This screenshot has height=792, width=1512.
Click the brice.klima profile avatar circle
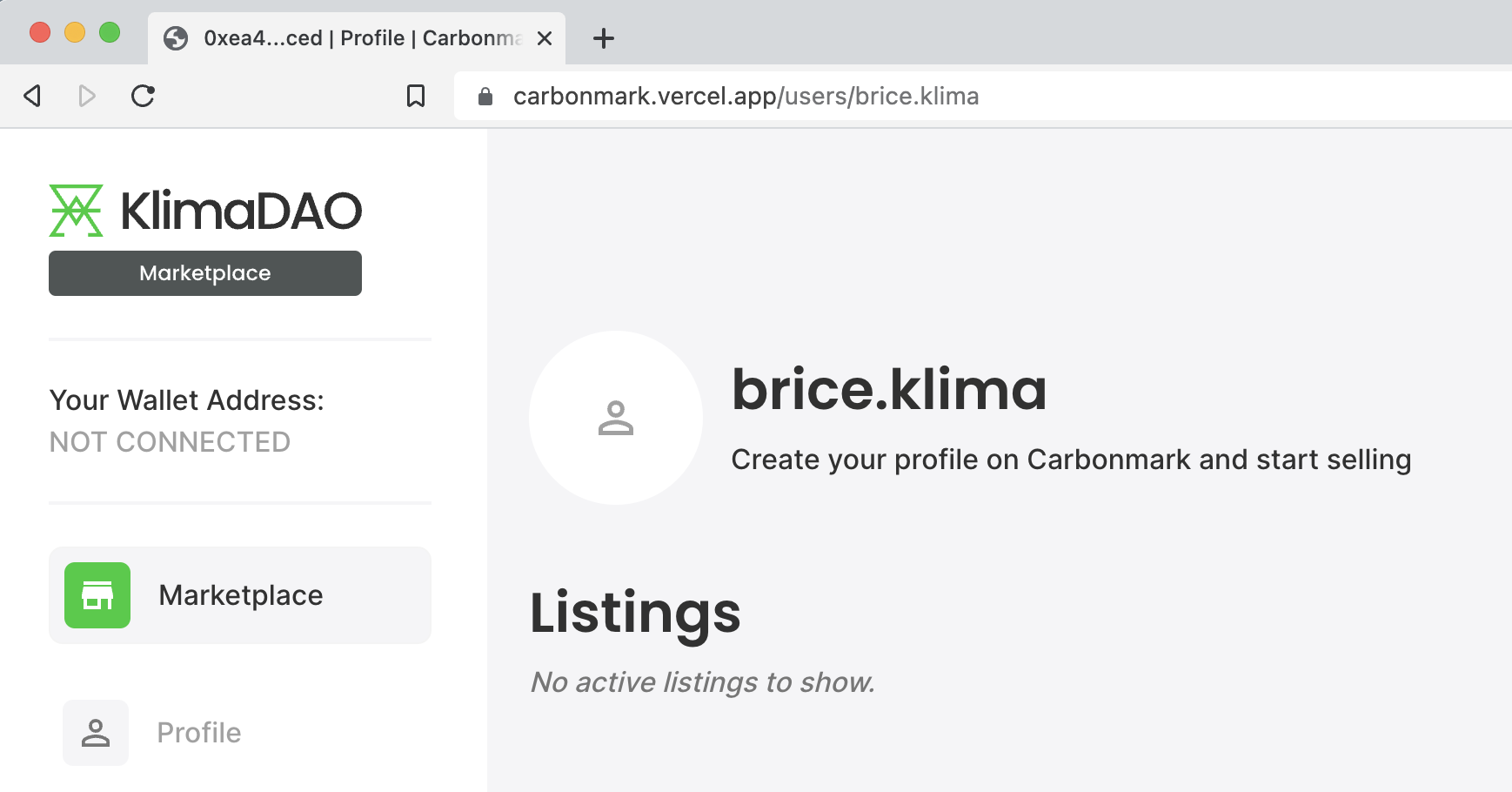615,418
